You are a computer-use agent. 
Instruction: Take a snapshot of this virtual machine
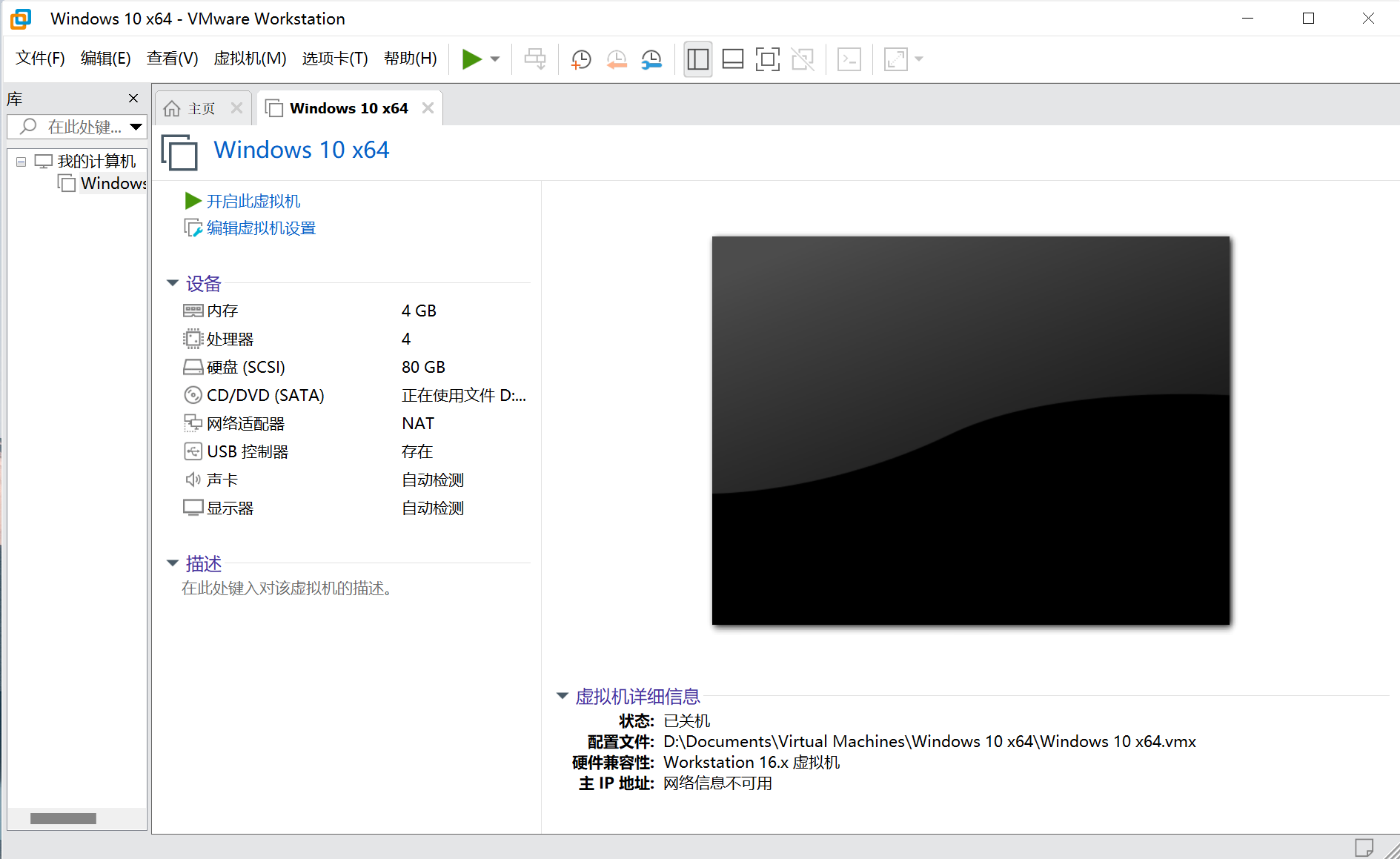[x=581, y=59]
